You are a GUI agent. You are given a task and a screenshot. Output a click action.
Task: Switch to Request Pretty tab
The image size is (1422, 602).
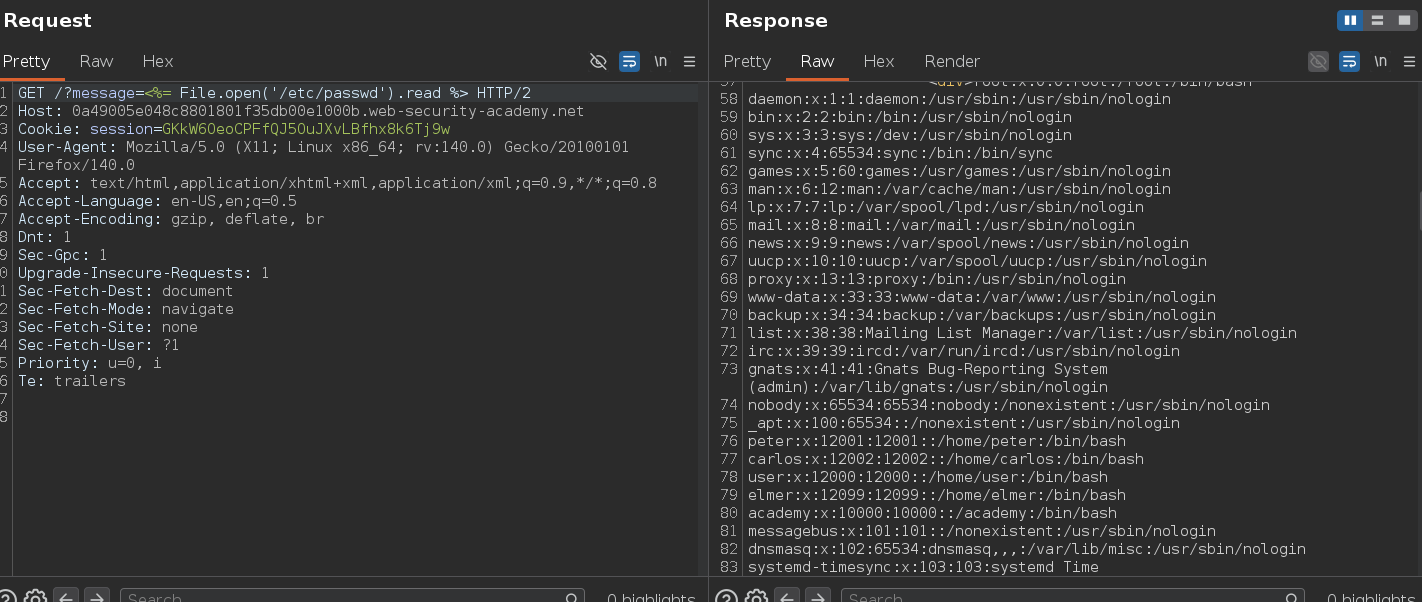click(x=26, y=62)
